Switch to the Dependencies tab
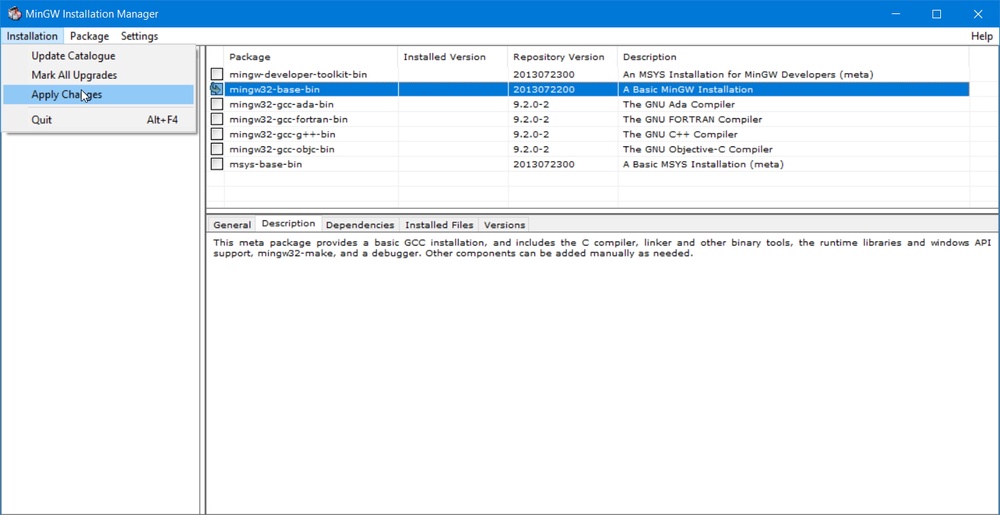Viewport: 1000px width, 515px height. (x=360, y=225)
